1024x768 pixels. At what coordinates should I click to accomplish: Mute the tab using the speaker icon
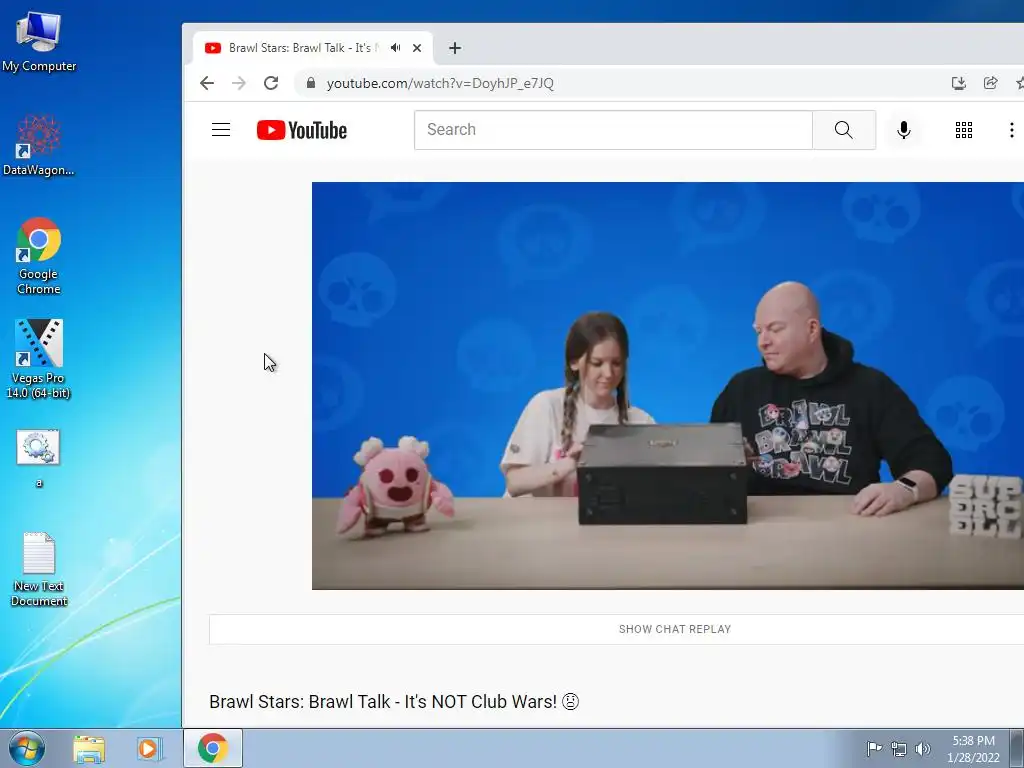point(395,48)
